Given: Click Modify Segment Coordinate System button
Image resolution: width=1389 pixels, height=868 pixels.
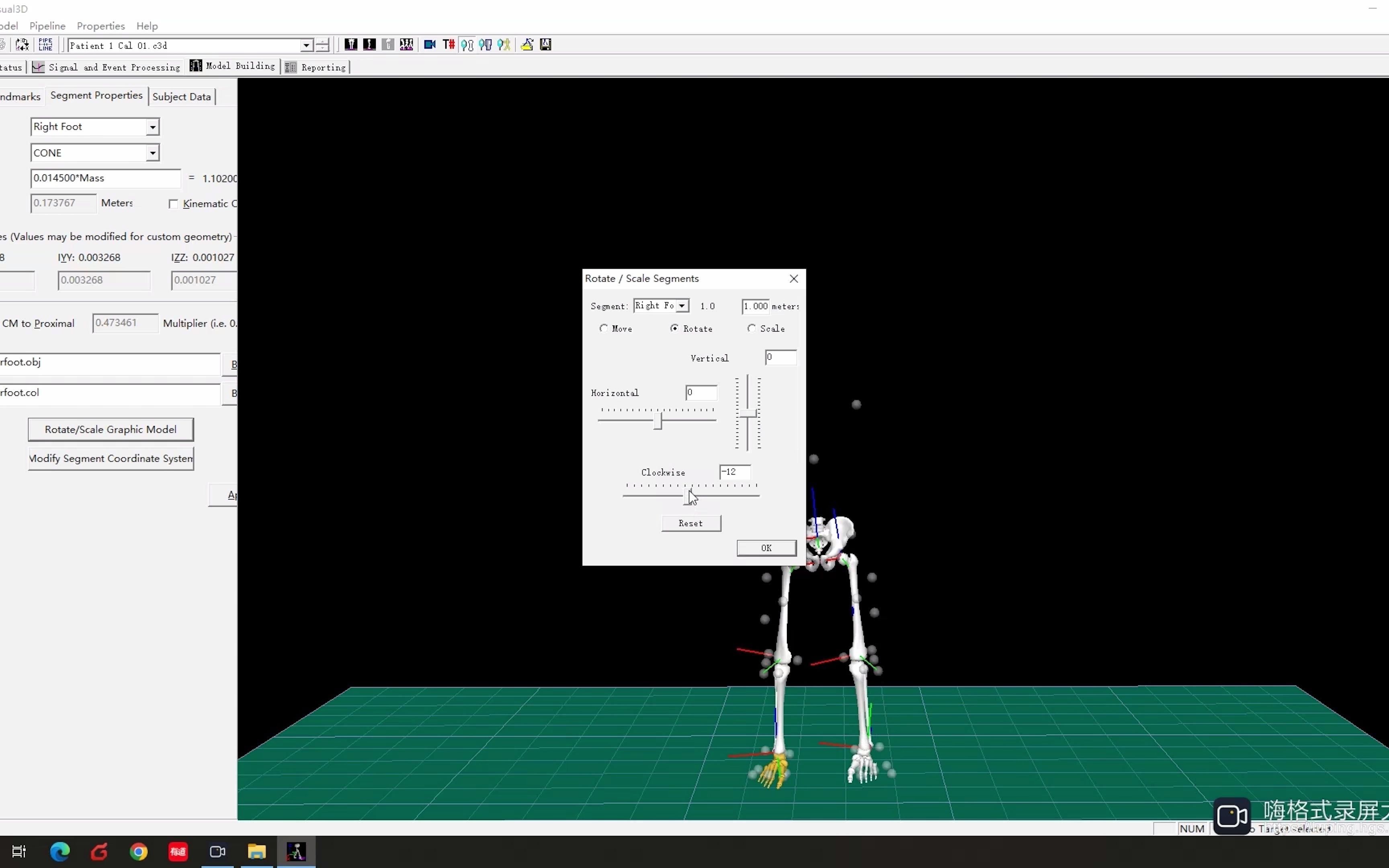Looking at the screenshot, I should coord(111,458).
